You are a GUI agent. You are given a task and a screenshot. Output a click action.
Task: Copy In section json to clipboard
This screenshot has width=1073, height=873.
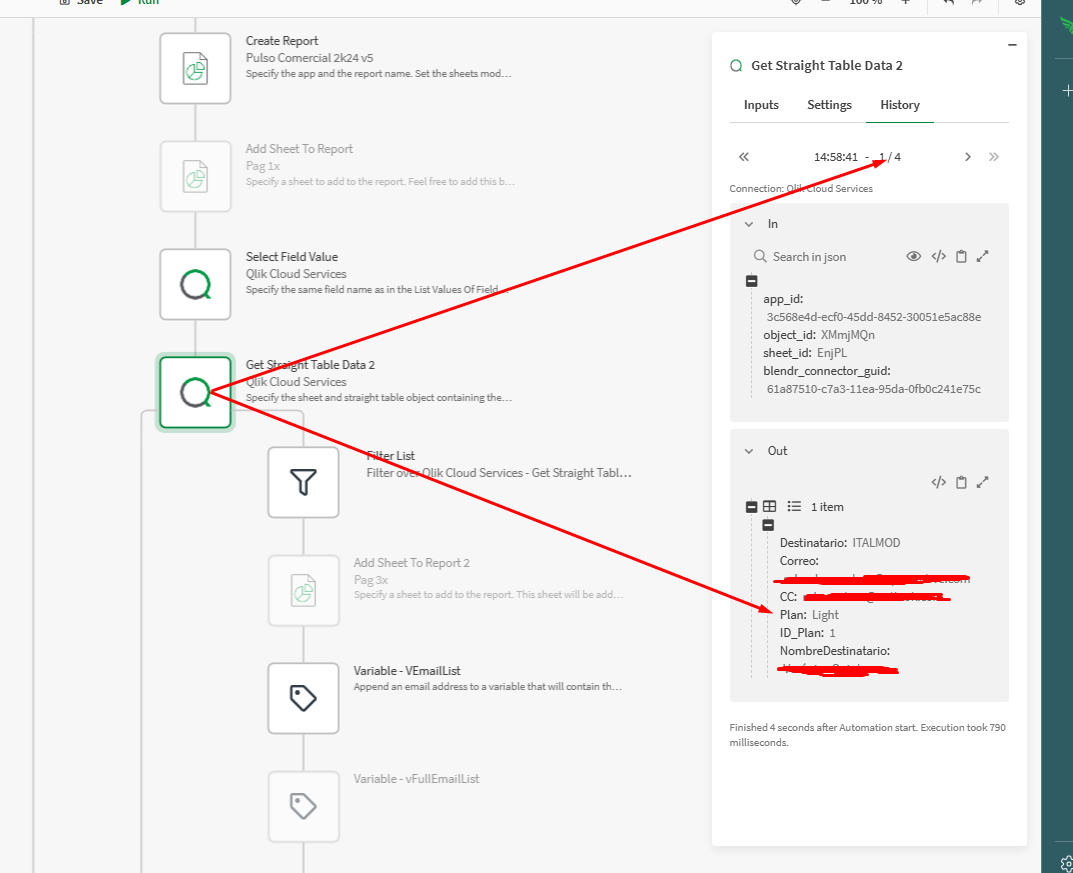pyautogui.click(x=961, y=257)
